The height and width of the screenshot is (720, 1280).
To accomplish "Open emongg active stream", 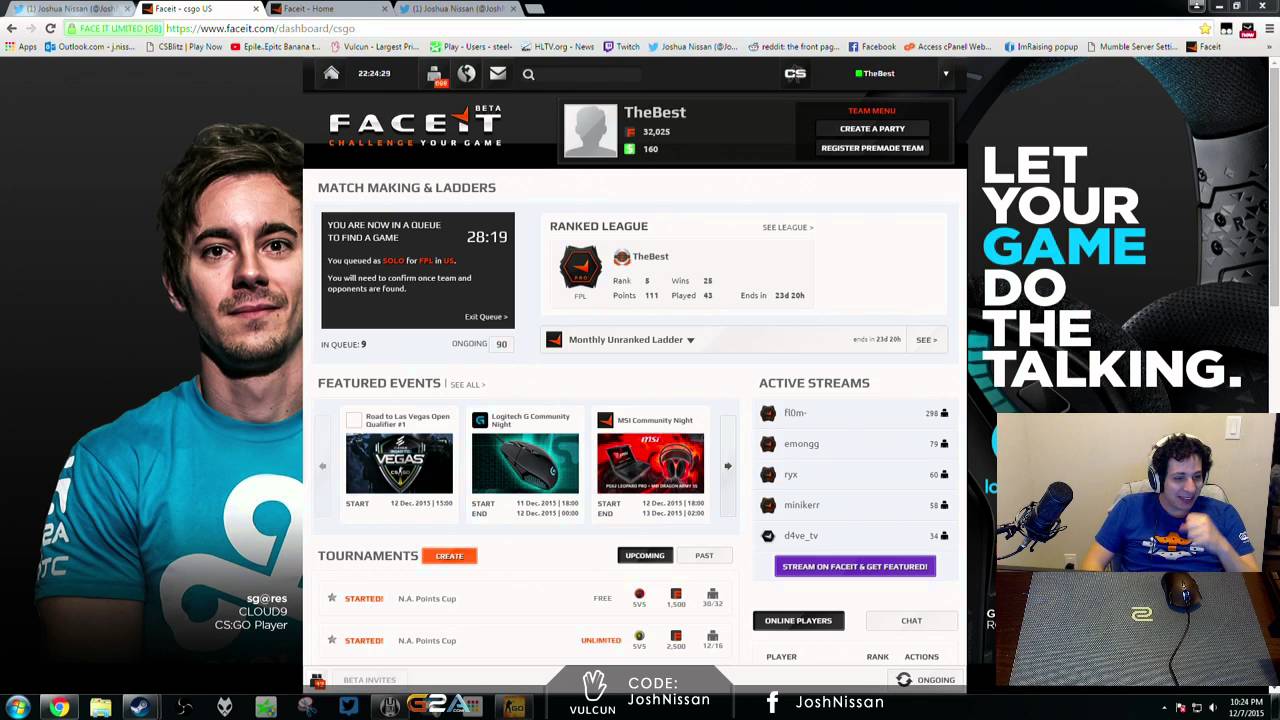I will click(x=801, y=444).
